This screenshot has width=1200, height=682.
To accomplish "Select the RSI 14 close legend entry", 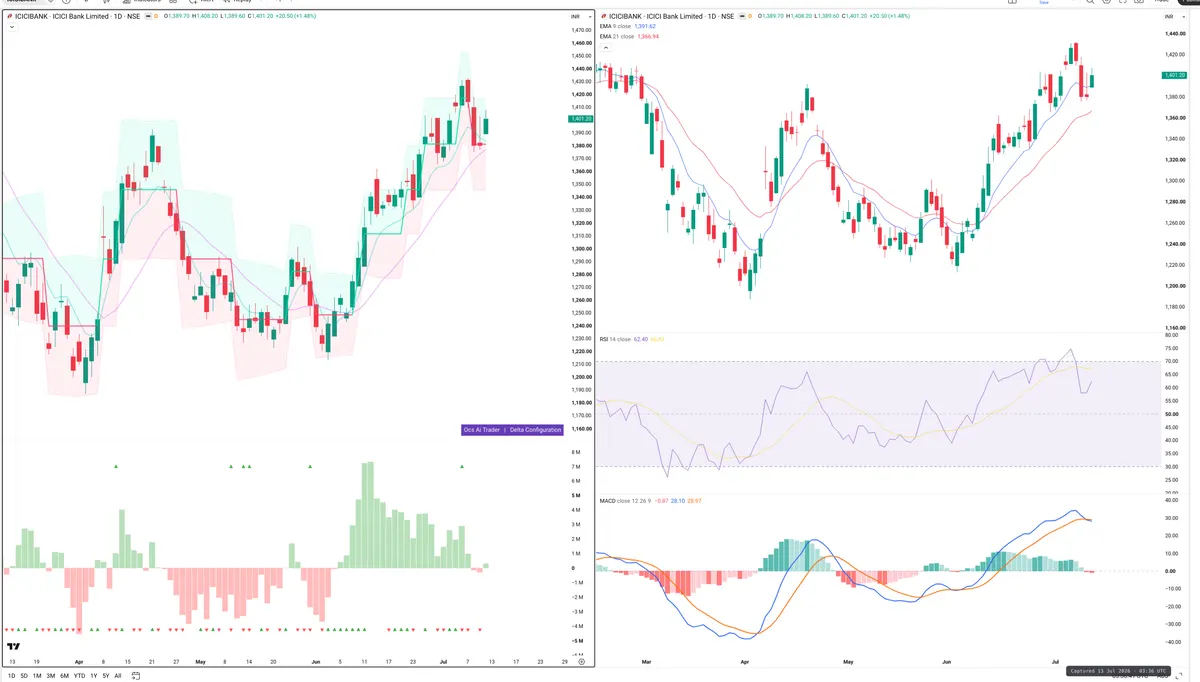I will (615, 339).
